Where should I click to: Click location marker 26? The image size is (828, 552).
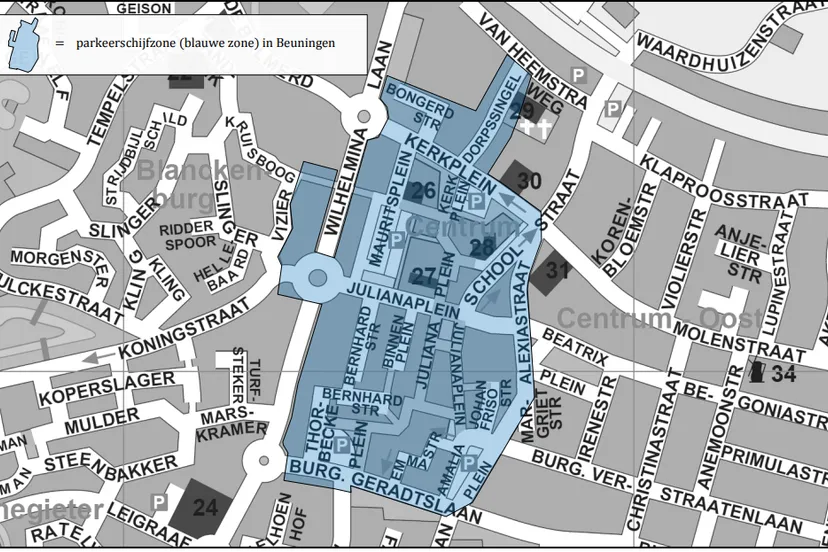point(423,191)
